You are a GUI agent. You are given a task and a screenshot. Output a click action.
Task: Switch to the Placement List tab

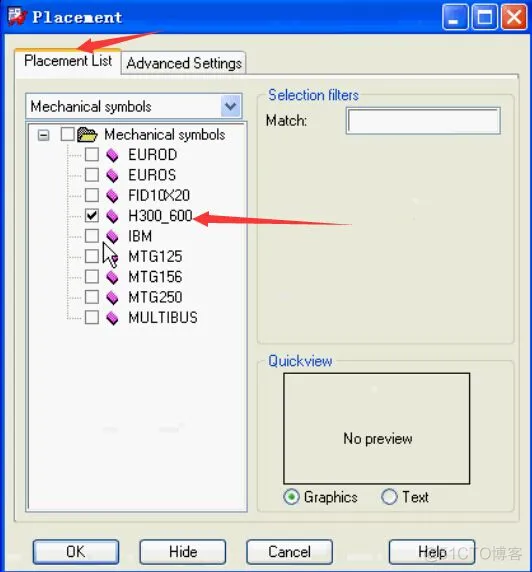point(68,61)
